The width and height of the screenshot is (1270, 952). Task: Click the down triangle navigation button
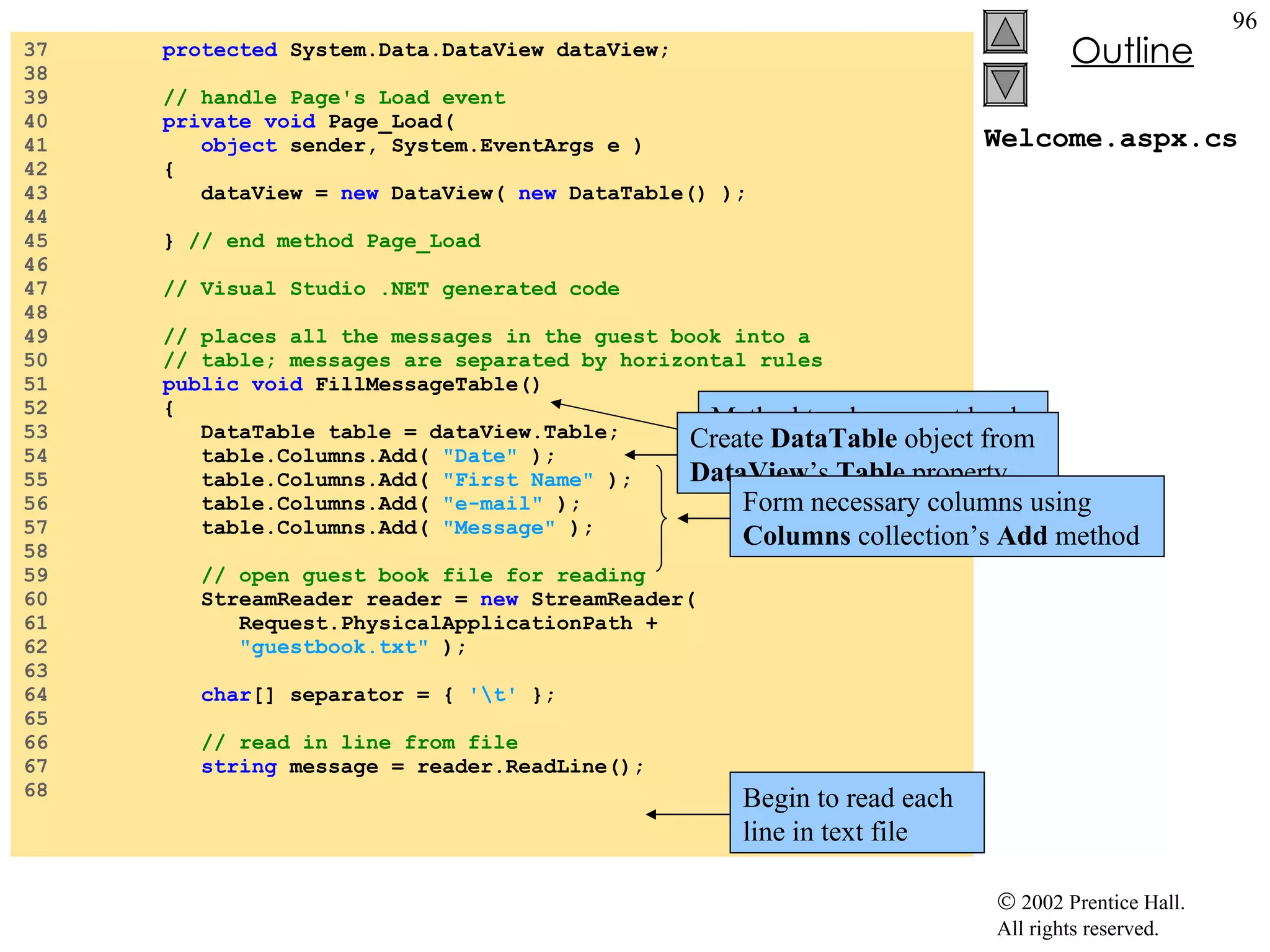[x=1005, y=85]
